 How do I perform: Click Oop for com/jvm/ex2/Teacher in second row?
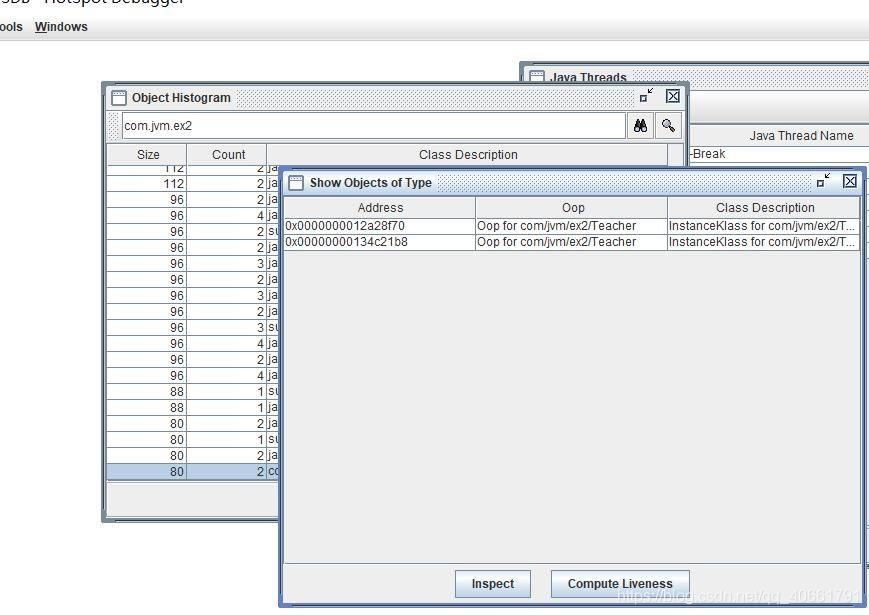pyautogui.click(x=572, y=242)
